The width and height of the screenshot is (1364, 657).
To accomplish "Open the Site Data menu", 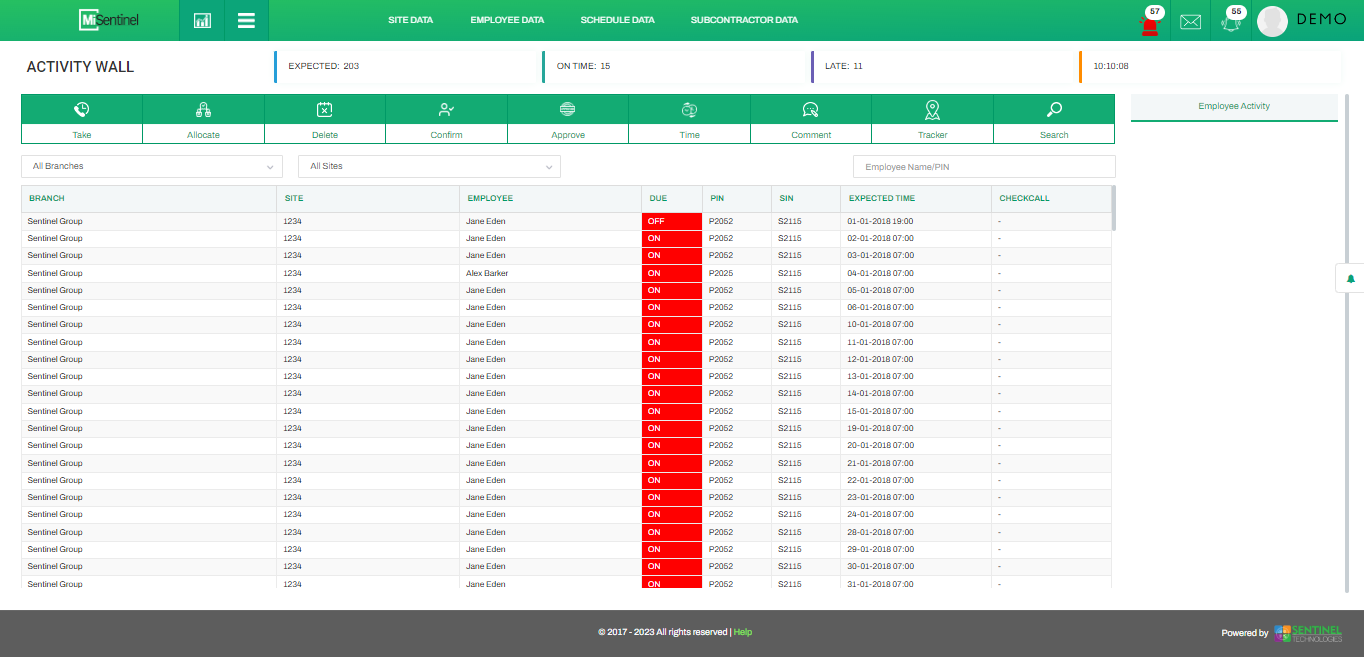I will pos(410,20).
